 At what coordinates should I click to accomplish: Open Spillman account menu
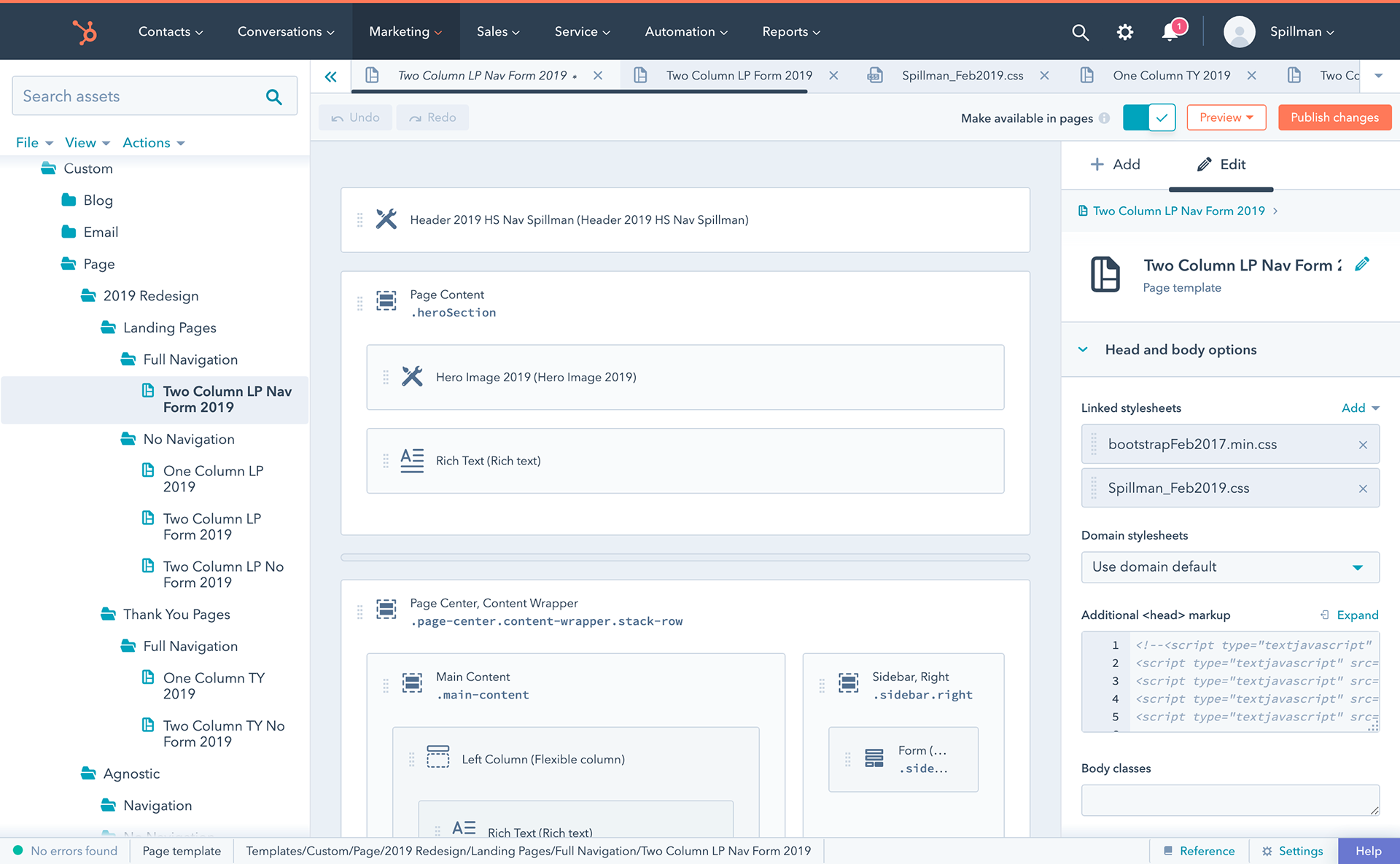(1302, 32)
